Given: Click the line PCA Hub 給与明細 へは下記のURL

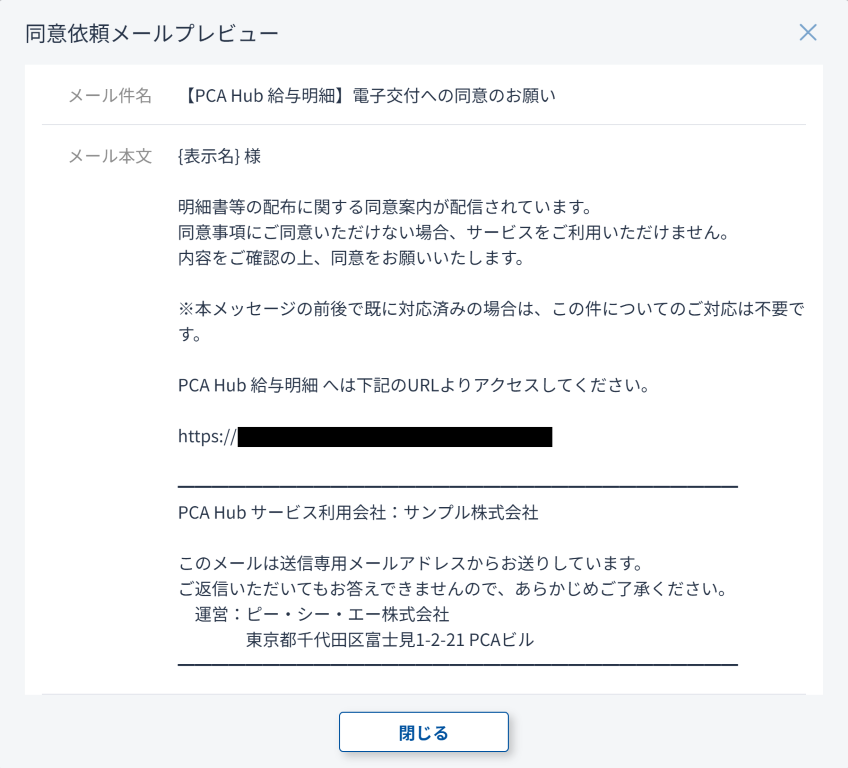Looking at the screenshot, I should pyautogui.click(x=414, y=385).
